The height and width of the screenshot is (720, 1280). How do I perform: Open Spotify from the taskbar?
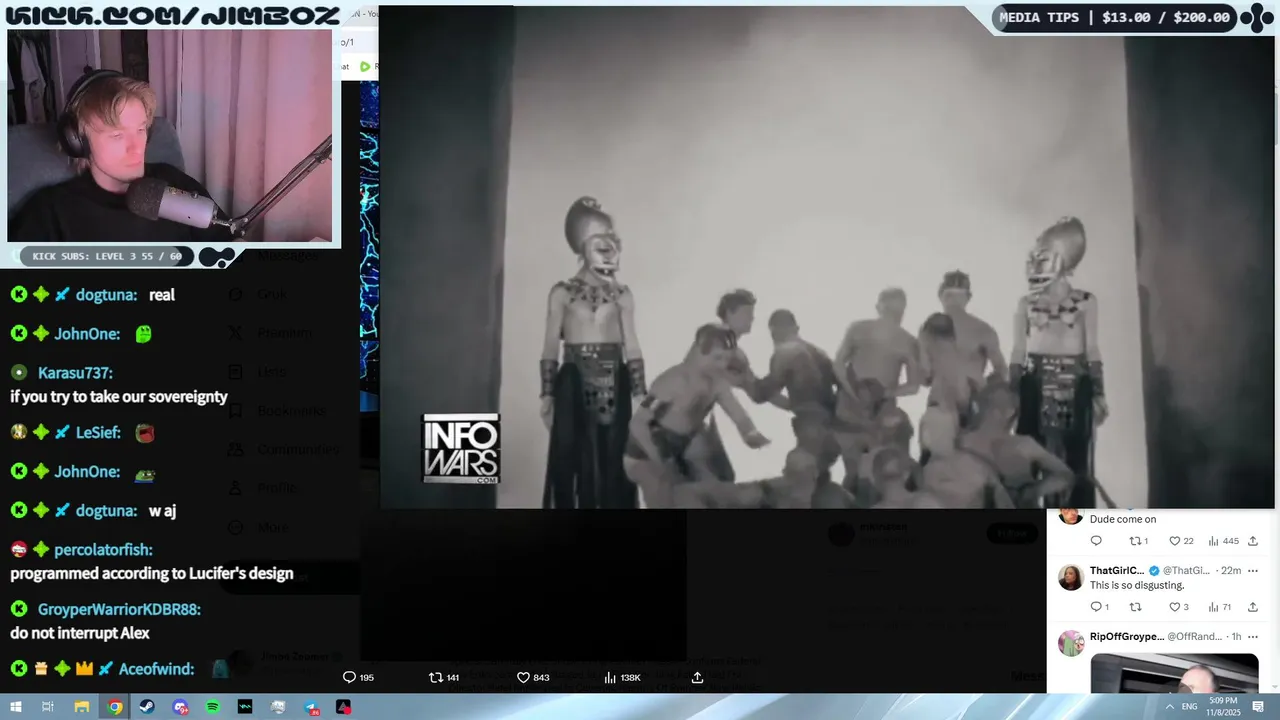point(213,707)
